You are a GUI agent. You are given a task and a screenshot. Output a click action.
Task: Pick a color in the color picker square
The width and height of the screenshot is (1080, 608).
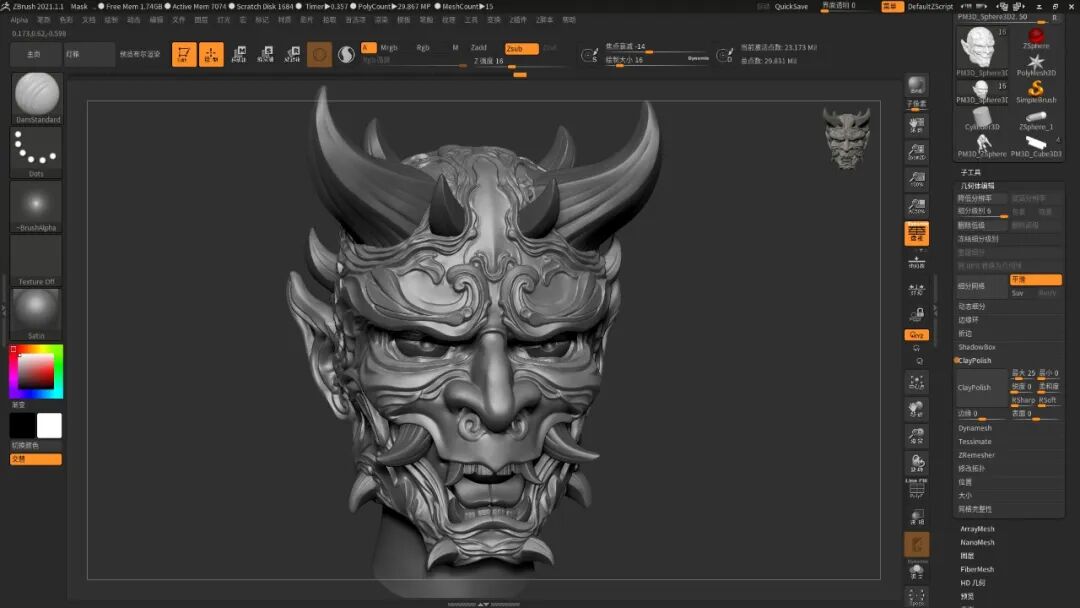click(36, 371)
